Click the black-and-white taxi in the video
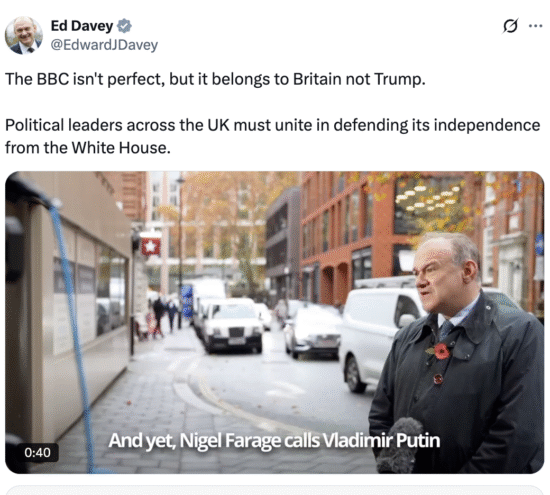Viewport: 550px width, 495px height. [x=232, y=325]
